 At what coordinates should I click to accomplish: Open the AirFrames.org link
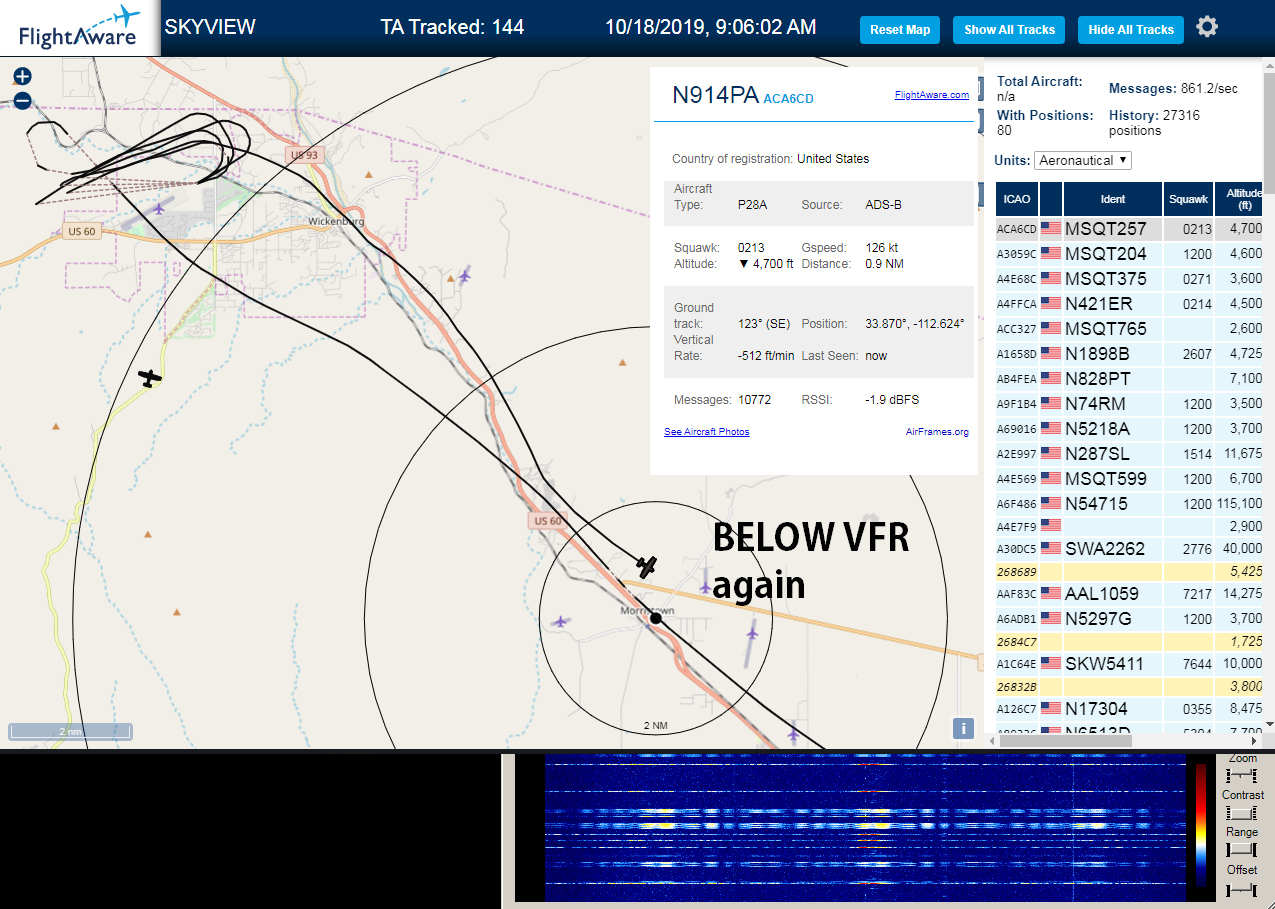pos(937,432)
